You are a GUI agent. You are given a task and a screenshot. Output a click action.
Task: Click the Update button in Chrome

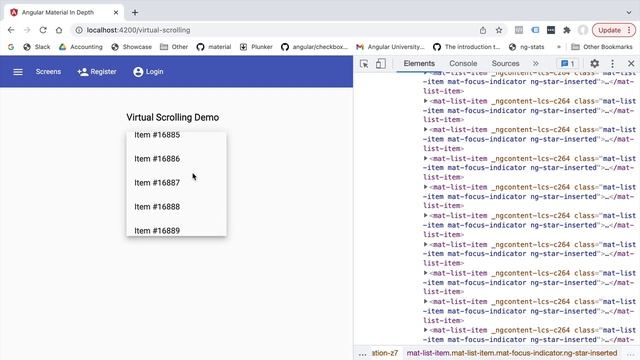tap(613, 30)
